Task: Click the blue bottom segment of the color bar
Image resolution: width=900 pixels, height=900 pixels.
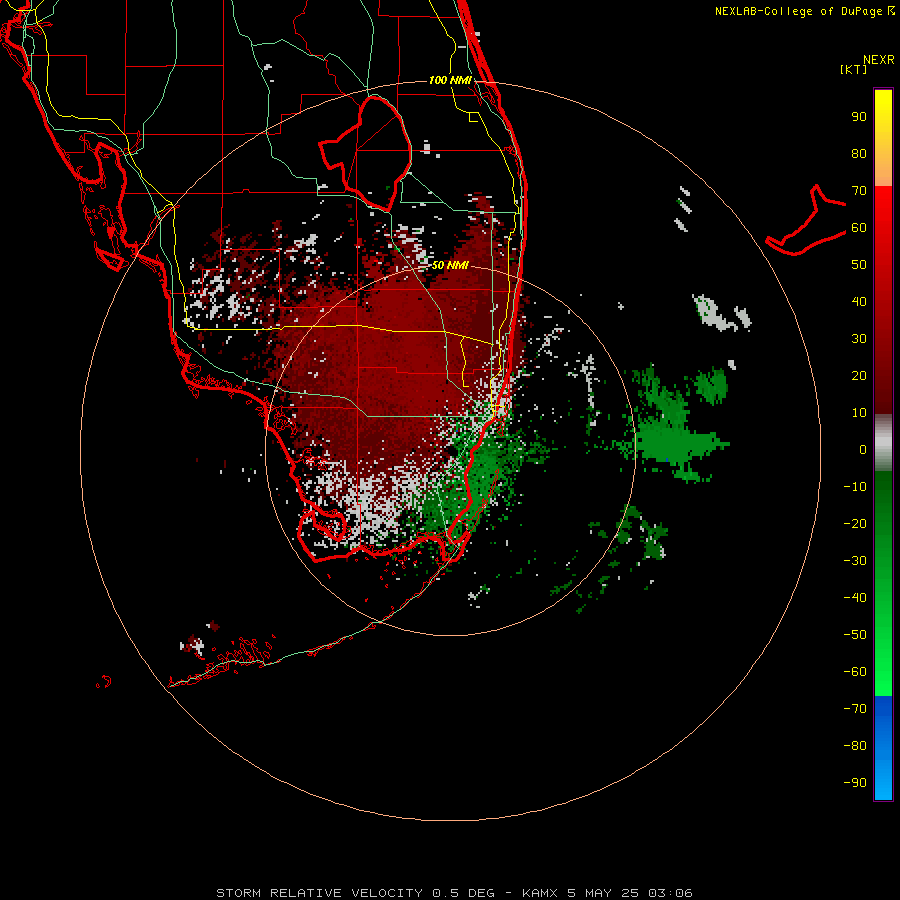Action: pyautogui.click(x=883, y=748)
